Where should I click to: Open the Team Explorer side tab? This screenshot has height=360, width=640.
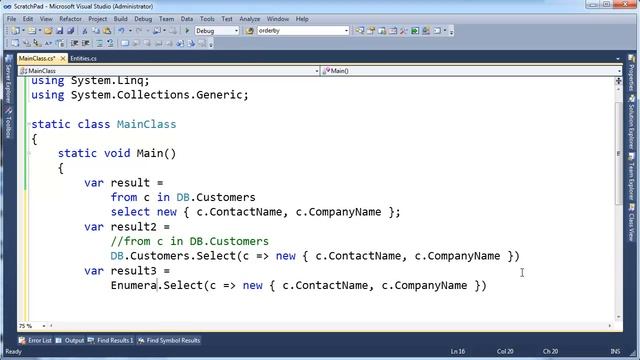[631, 176]
